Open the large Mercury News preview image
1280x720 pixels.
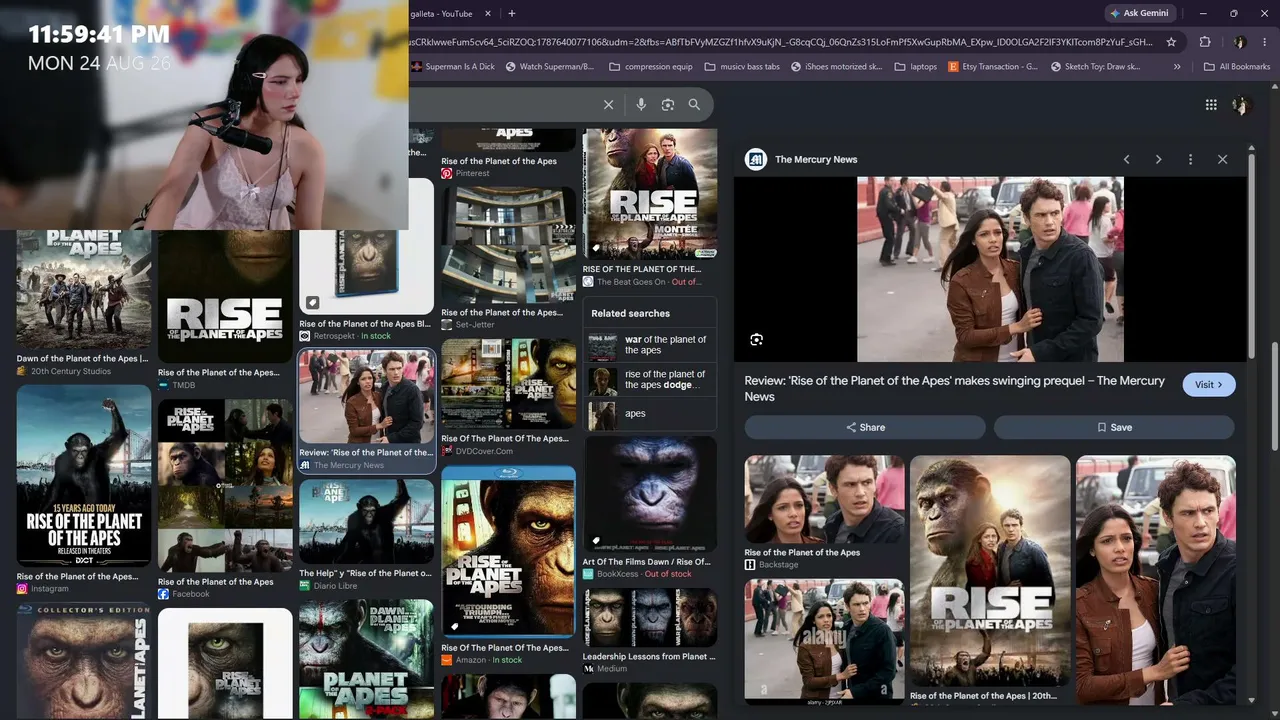[990, 270]
